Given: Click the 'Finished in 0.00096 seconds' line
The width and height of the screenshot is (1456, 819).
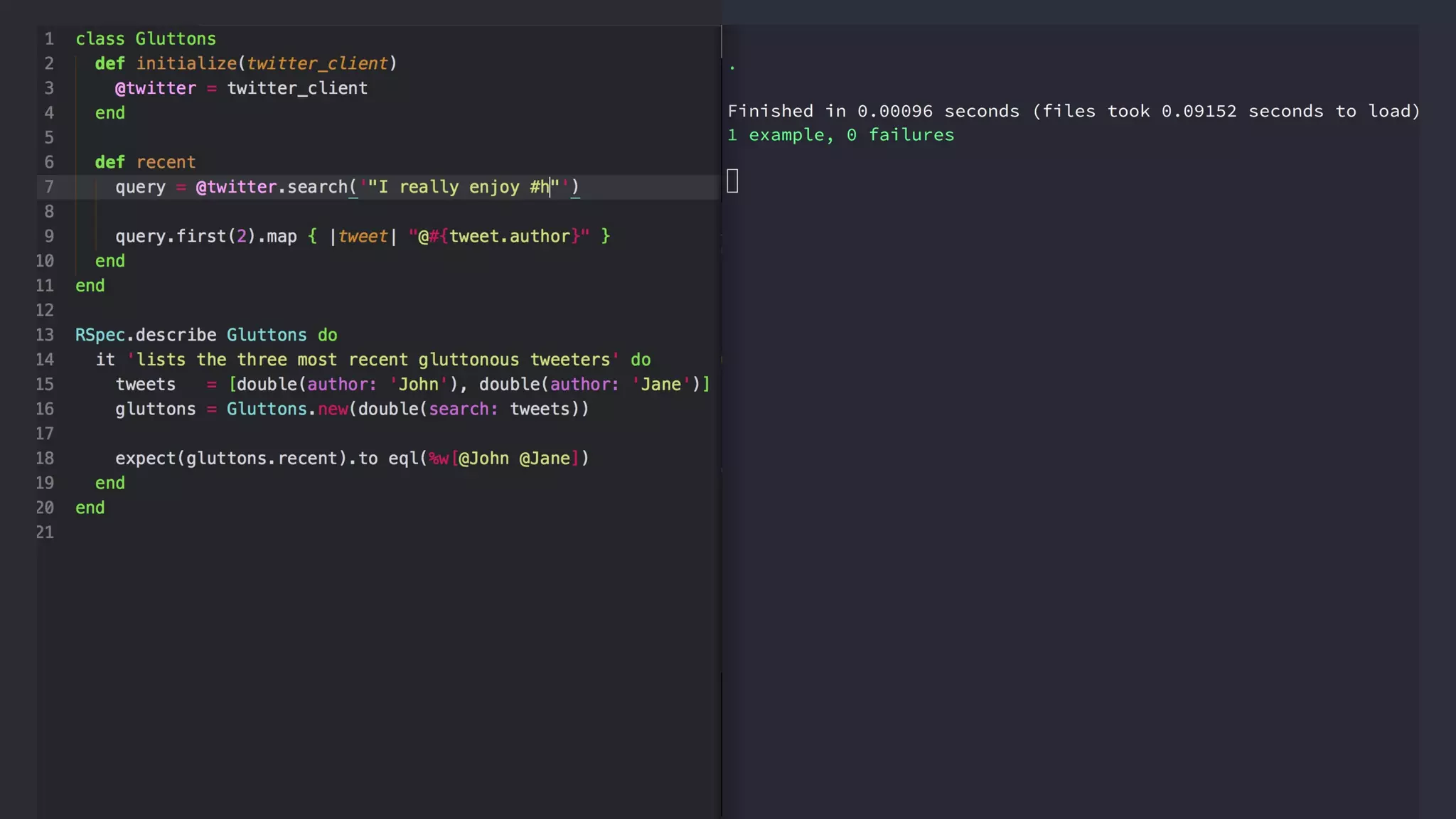Looking at the screenshot, I should pos(873,112).
